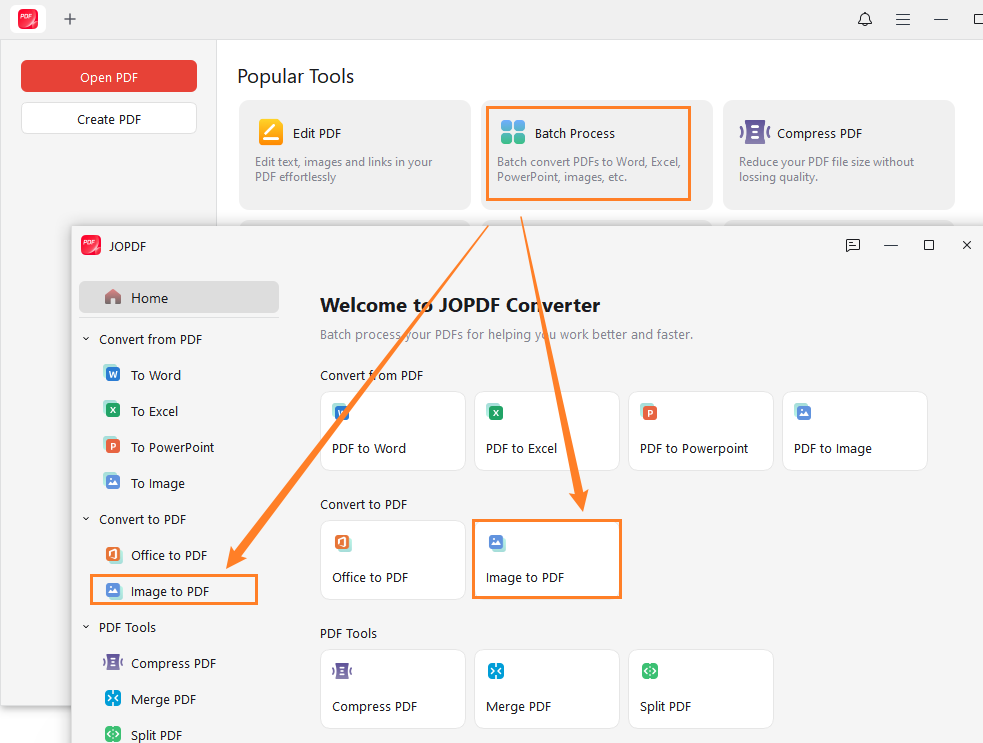Open PDF to Powerpoint card label

point(694,448)
